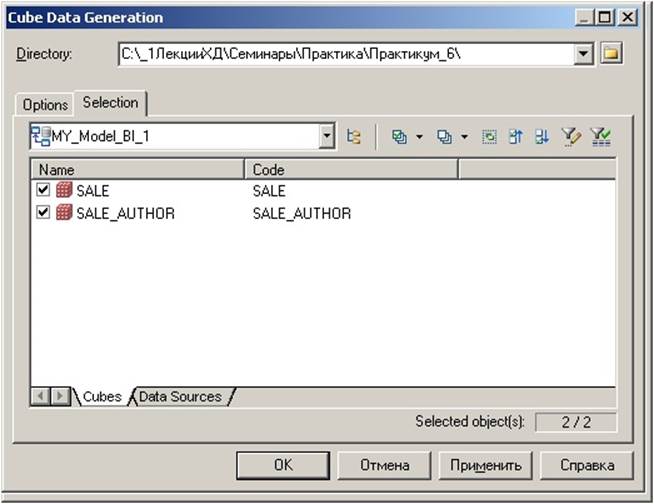Click the Deselect All icon

(444, 136)
